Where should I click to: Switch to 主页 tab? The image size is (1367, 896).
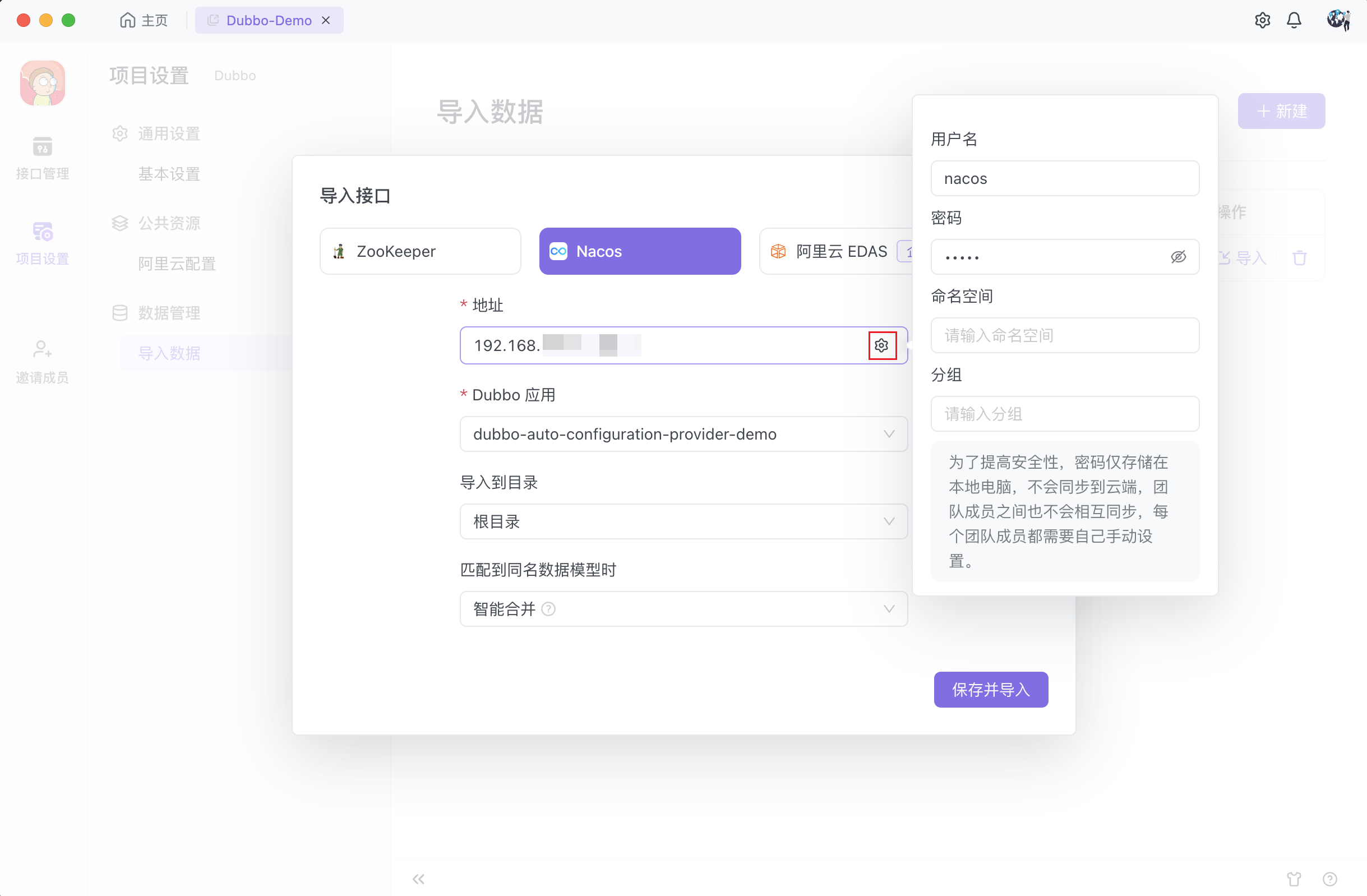coord(144,21)
